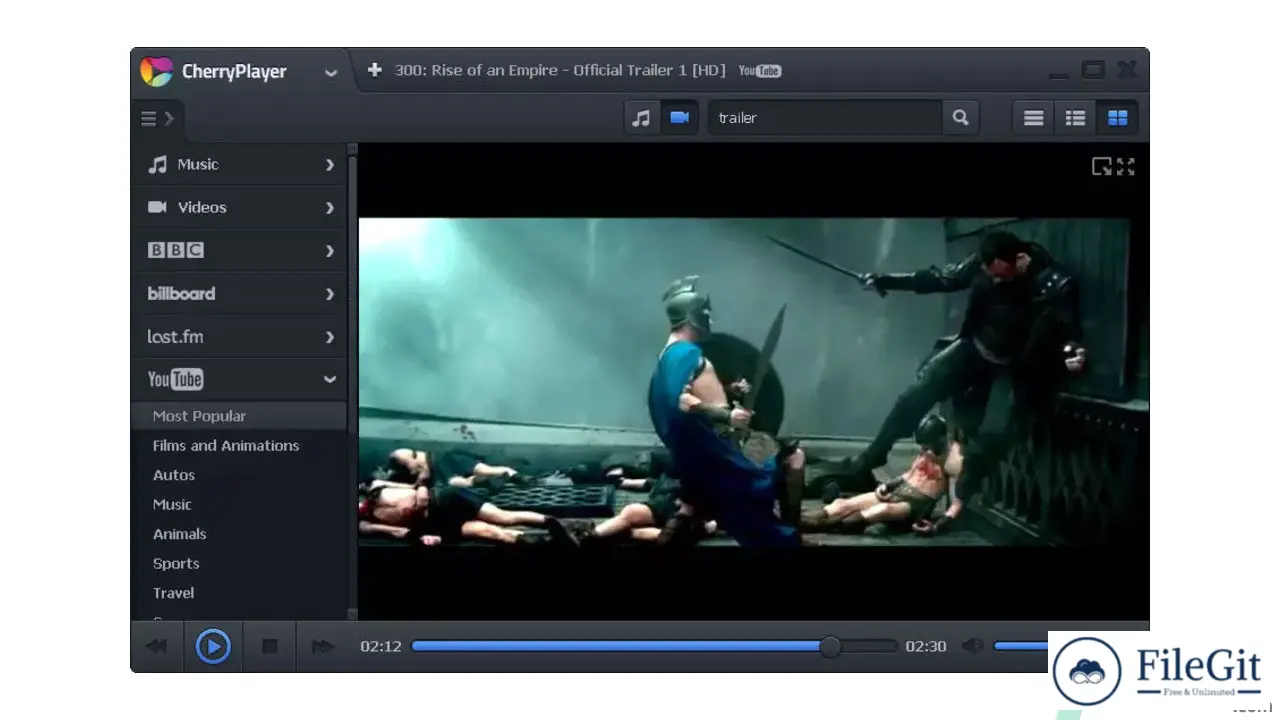Switch search to video mode
The image size is (1280, 720).
tap(680, 118)
